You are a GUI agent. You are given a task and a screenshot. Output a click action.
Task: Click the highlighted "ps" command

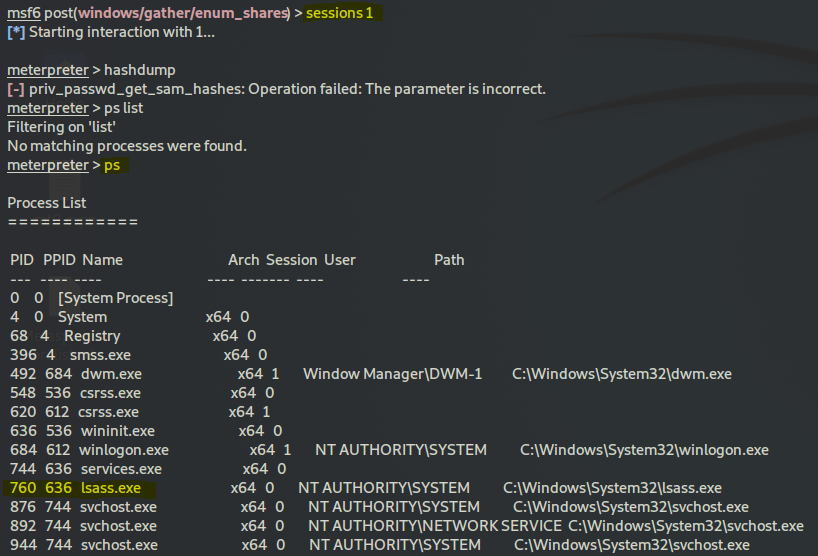(112, 165)
